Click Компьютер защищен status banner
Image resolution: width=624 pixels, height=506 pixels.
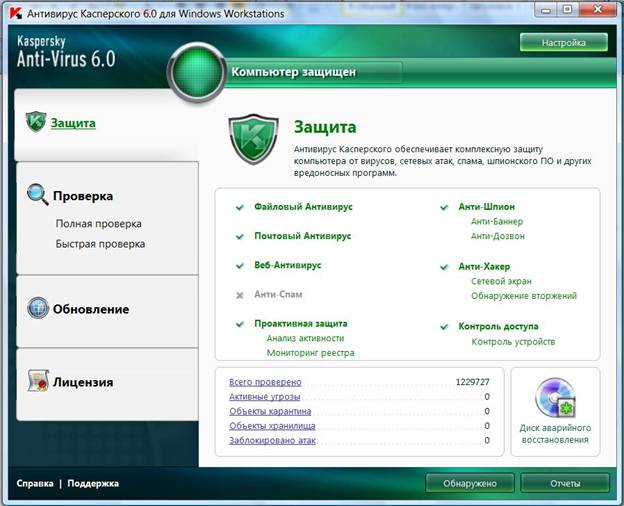click(x=294, y=72)
